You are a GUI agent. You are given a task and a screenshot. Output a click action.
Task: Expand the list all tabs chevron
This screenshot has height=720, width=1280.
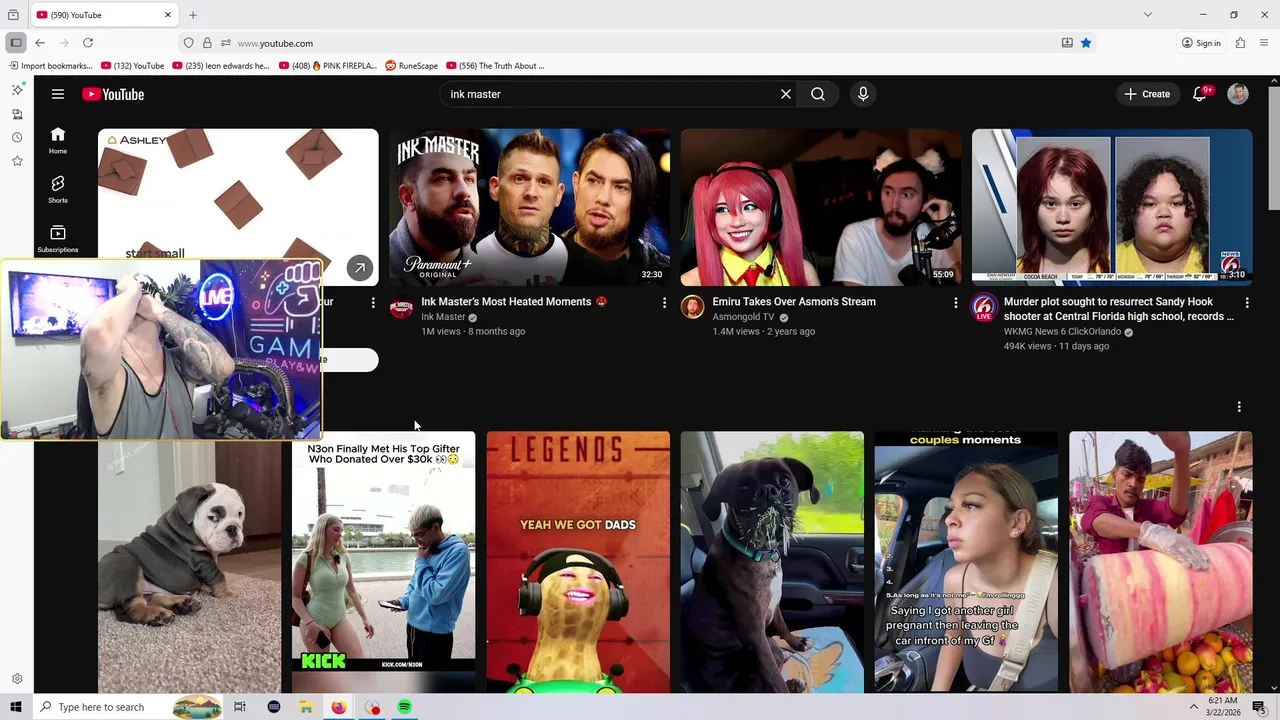[x=1148, y=15]
